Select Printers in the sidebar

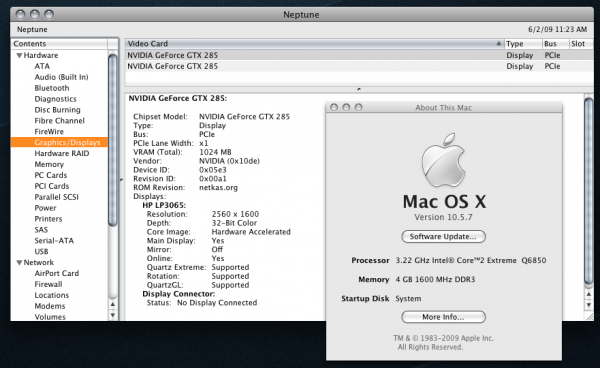[x=48, y=219]
